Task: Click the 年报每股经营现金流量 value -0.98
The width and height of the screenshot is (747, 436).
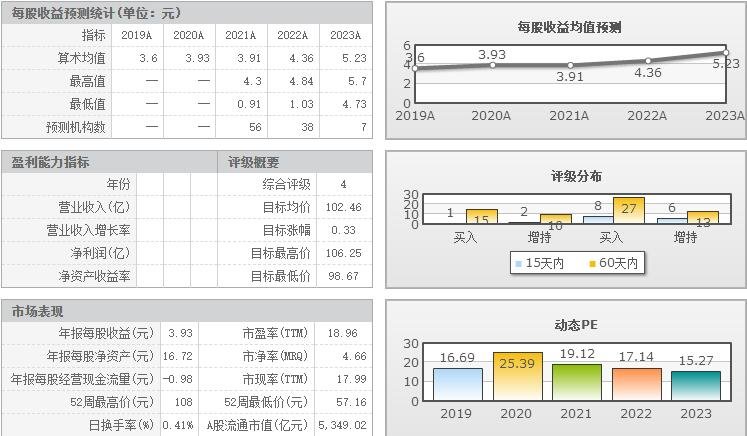Action: (x=178, y=379)
